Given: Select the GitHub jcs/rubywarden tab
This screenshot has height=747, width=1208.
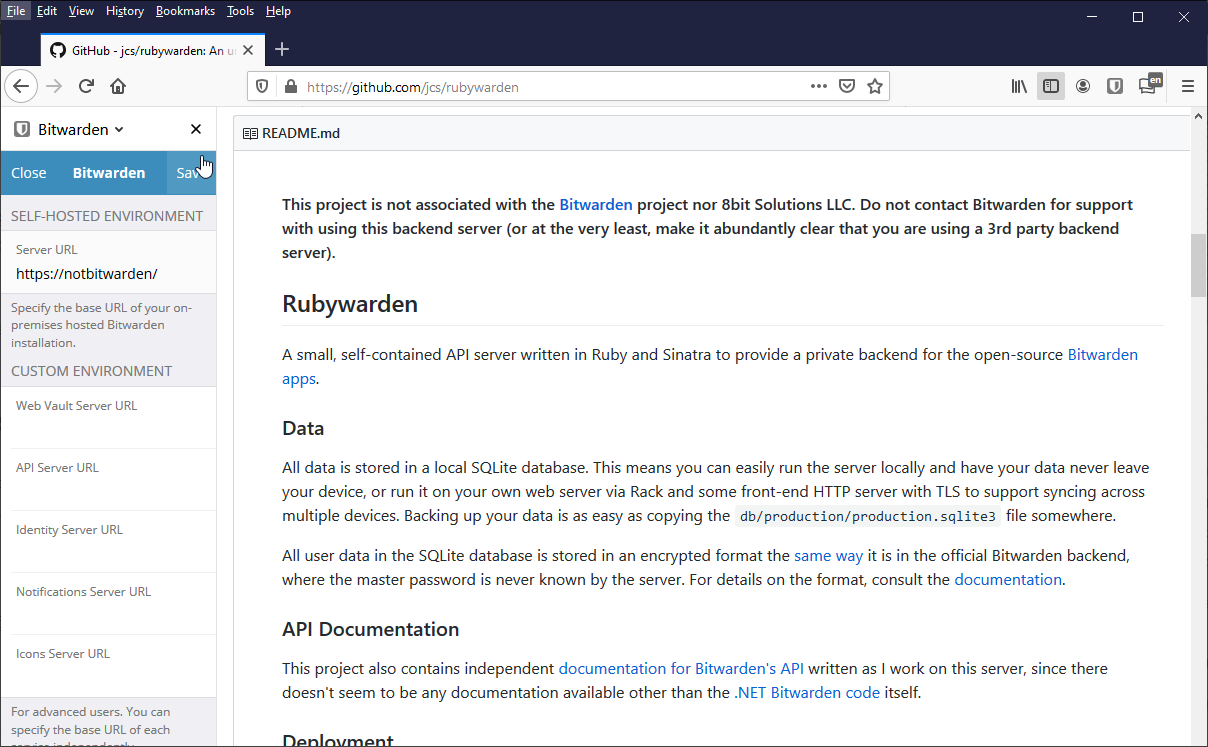Looking at the screenshot, I should coord(152,50).
